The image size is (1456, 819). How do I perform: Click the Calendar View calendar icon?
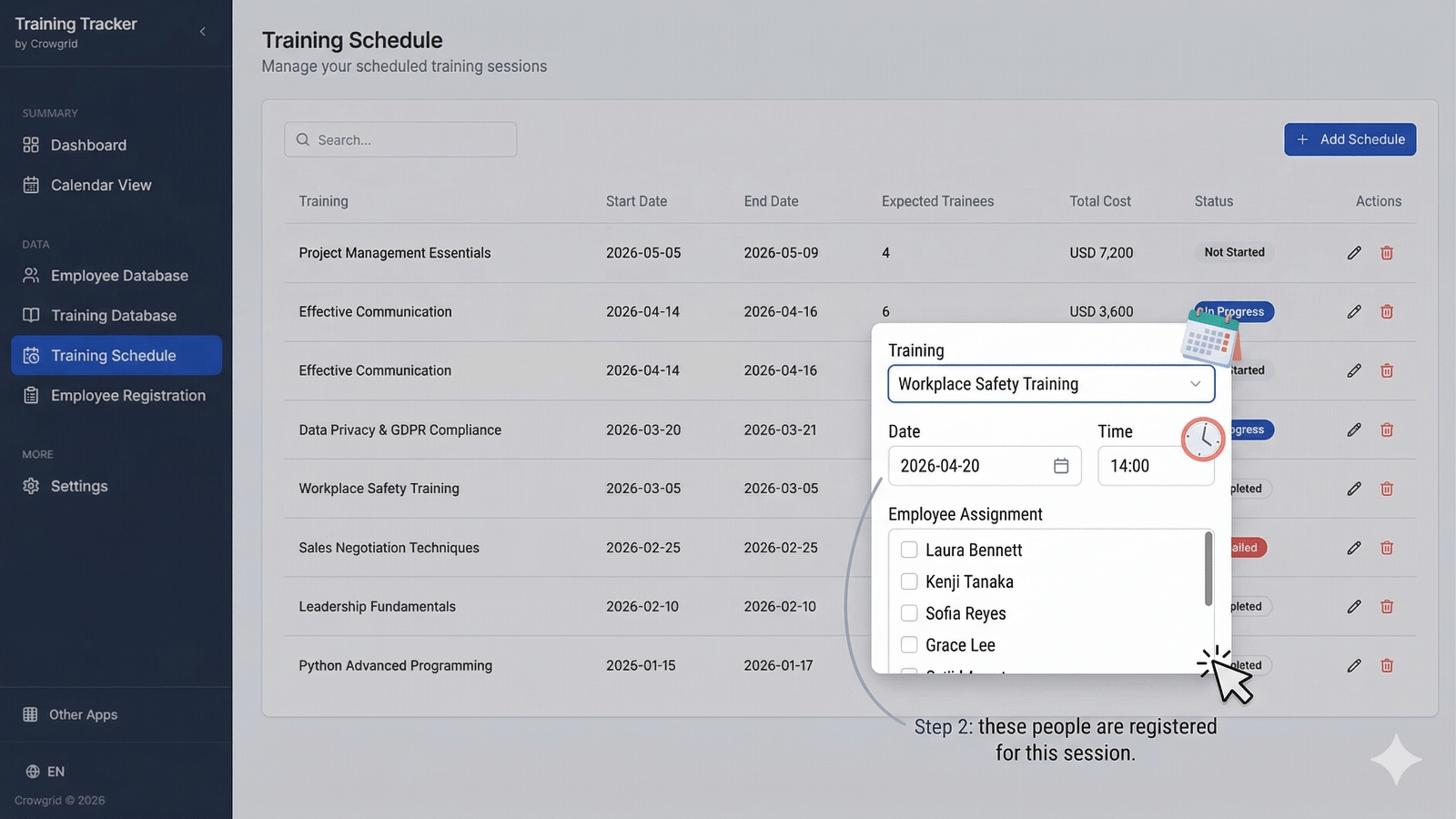31,185
